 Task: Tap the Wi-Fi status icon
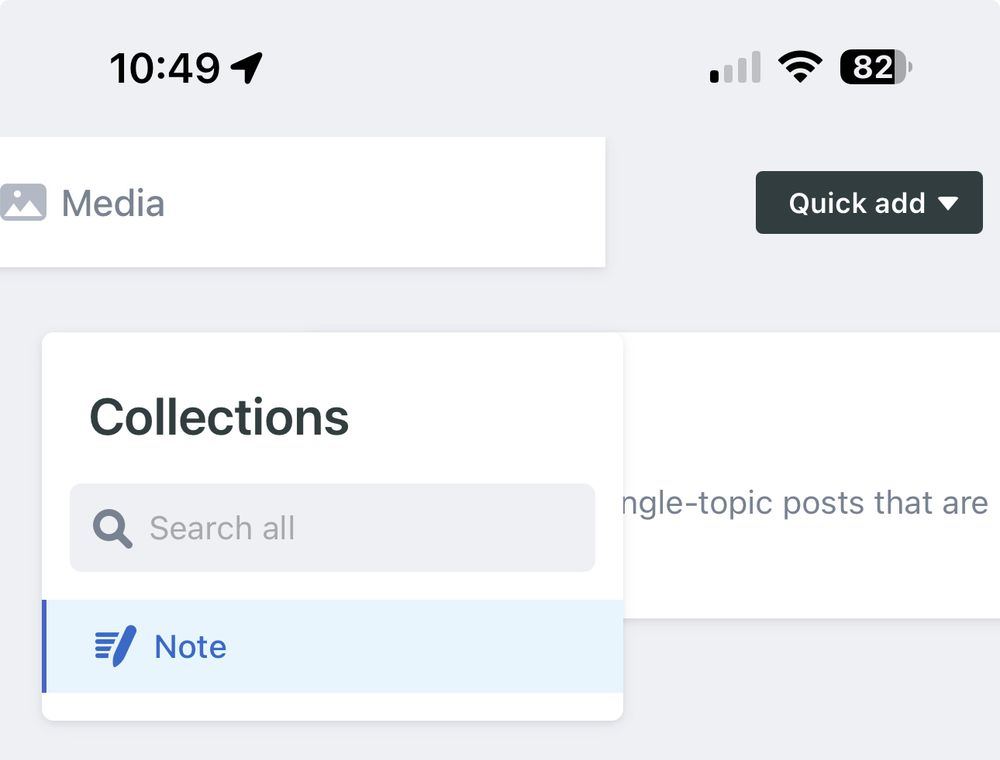[x=800, y=66]
